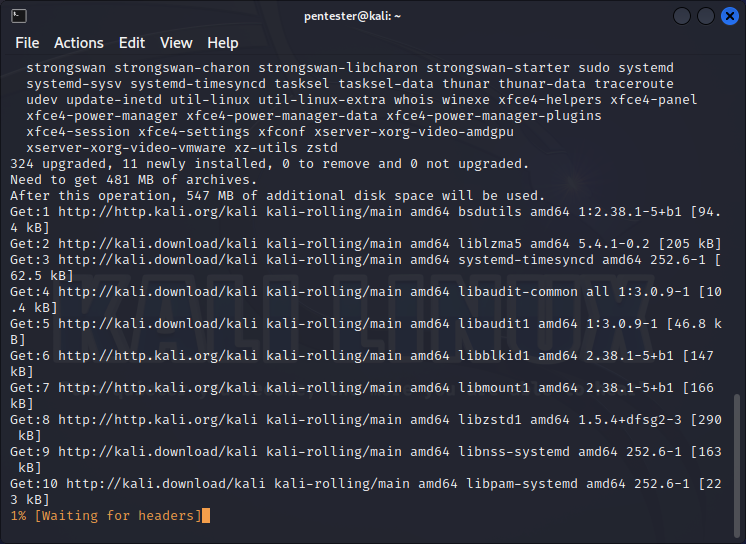Click the 'Need to get 481 MB' line
The width and height of the screenshot is (746, 544).
[x=134, y=179]
